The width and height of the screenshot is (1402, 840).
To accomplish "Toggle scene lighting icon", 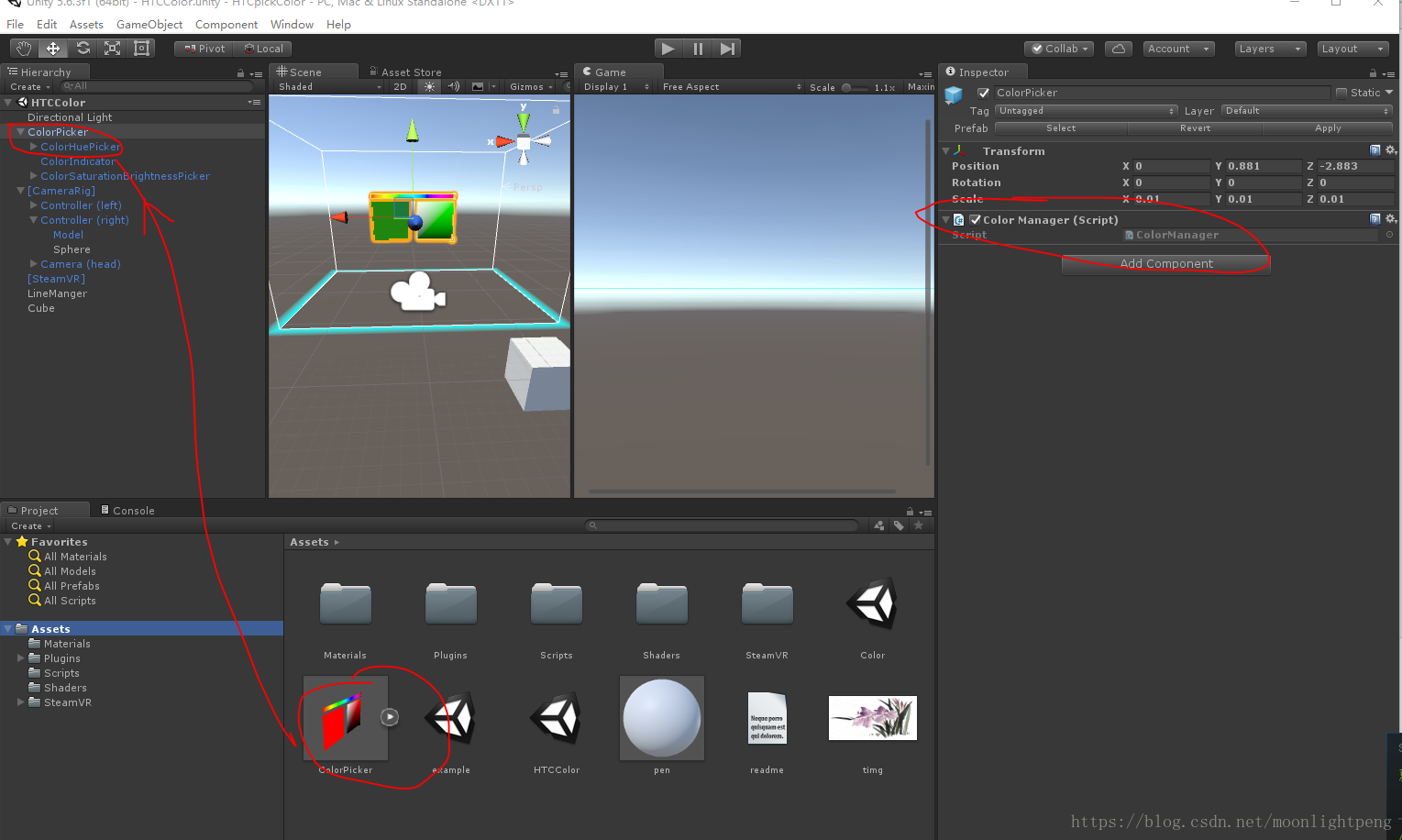I will 429,86.
